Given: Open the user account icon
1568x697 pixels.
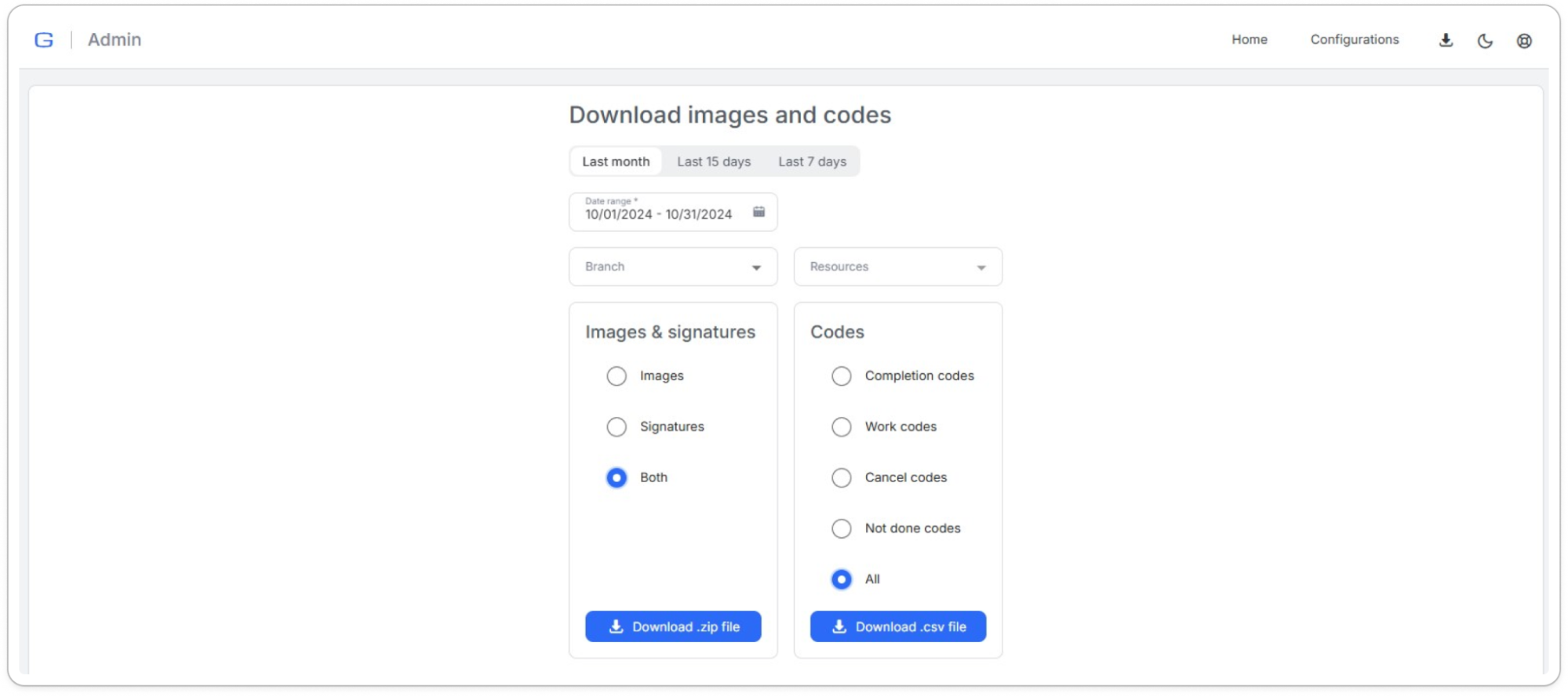Looking at the screenshot, I should [x=1523, y=41].
